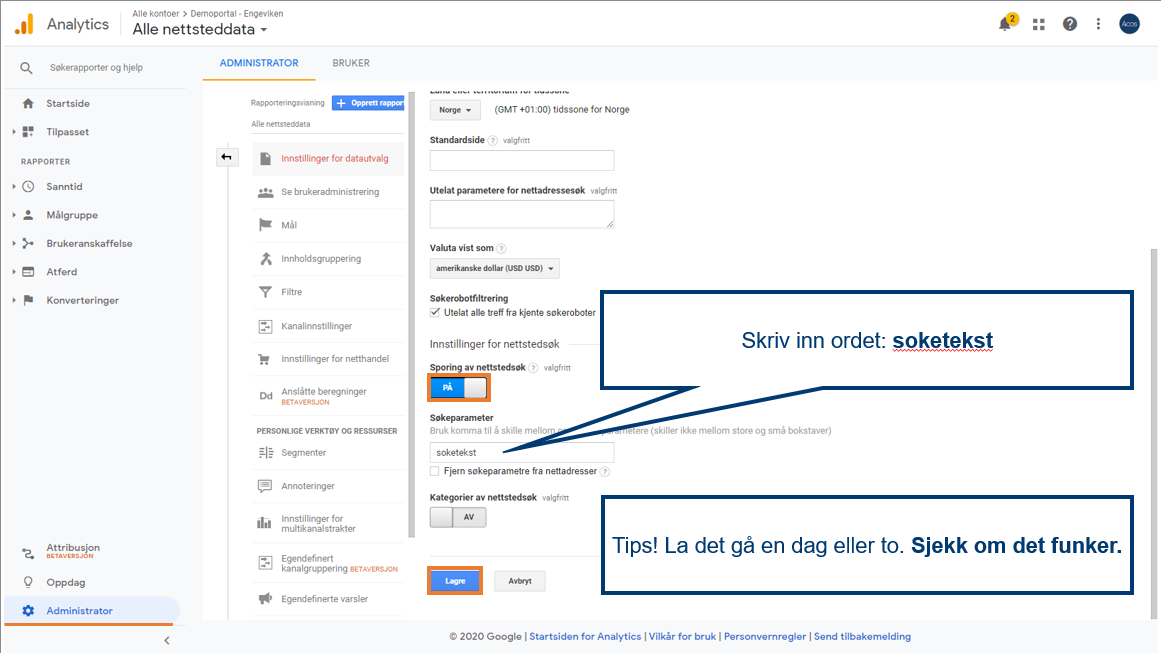1161x653 pixels.
Task: Click the Administrator gear icon
Action: (x=28, y=611)
